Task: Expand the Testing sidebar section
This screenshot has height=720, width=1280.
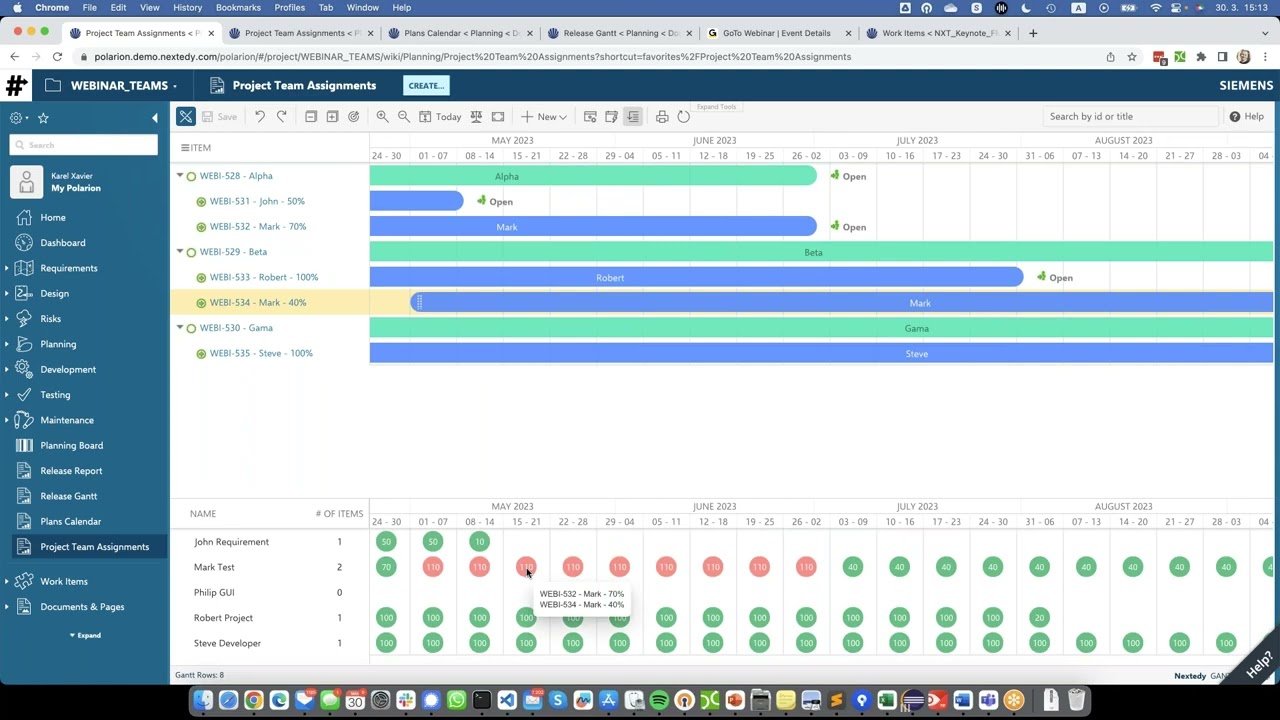Action: pyautogui.click(x=7, y=395)
